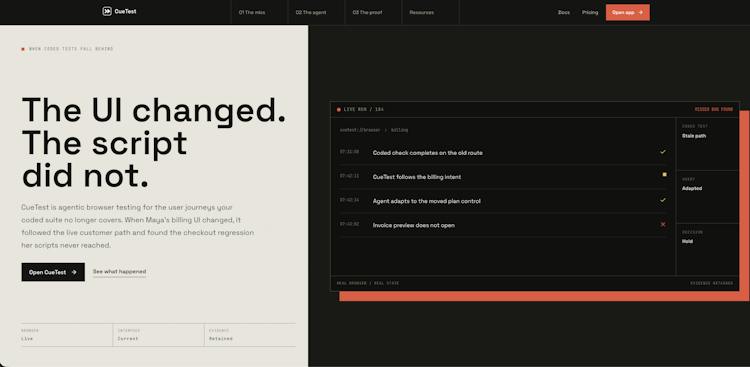
Task: Open the 'Resources' nav item
Action: pos(421,12)
